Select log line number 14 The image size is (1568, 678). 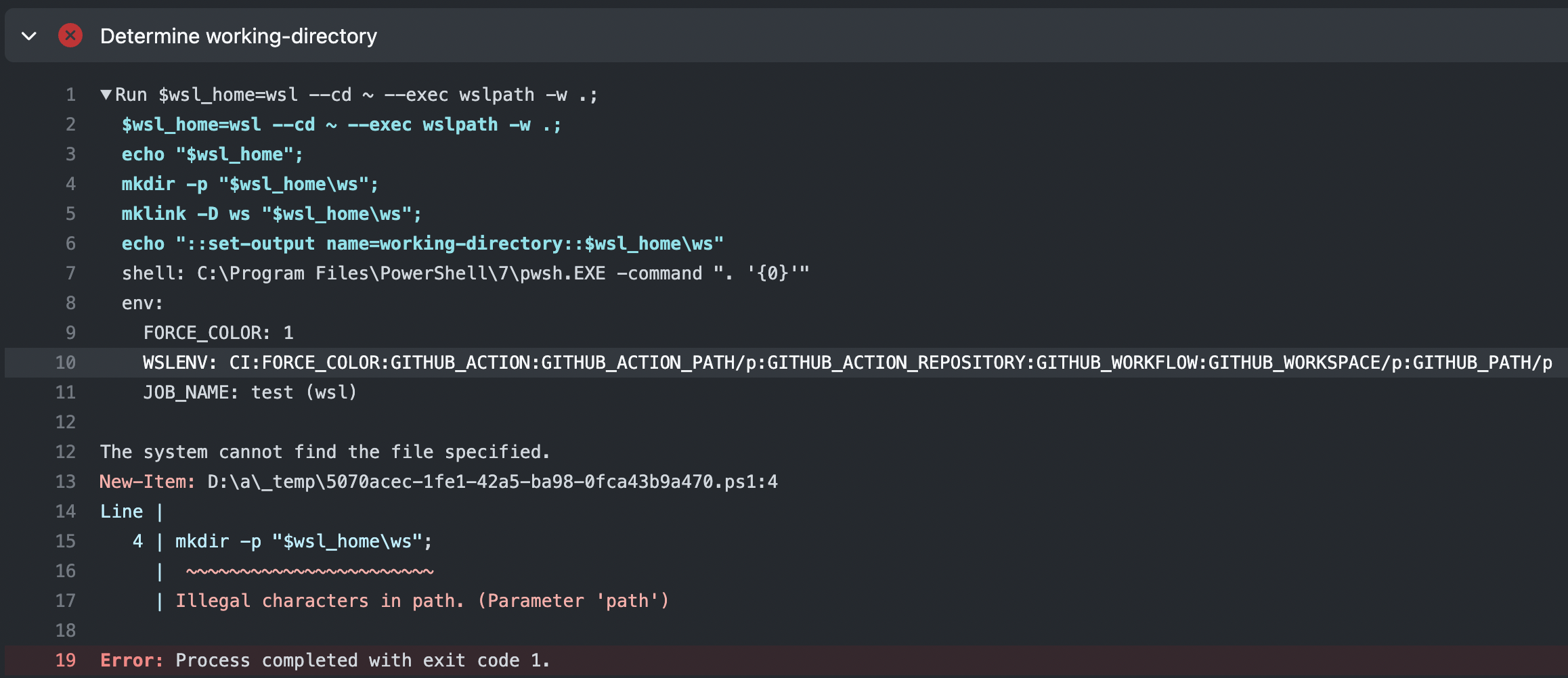click(65, 512)
